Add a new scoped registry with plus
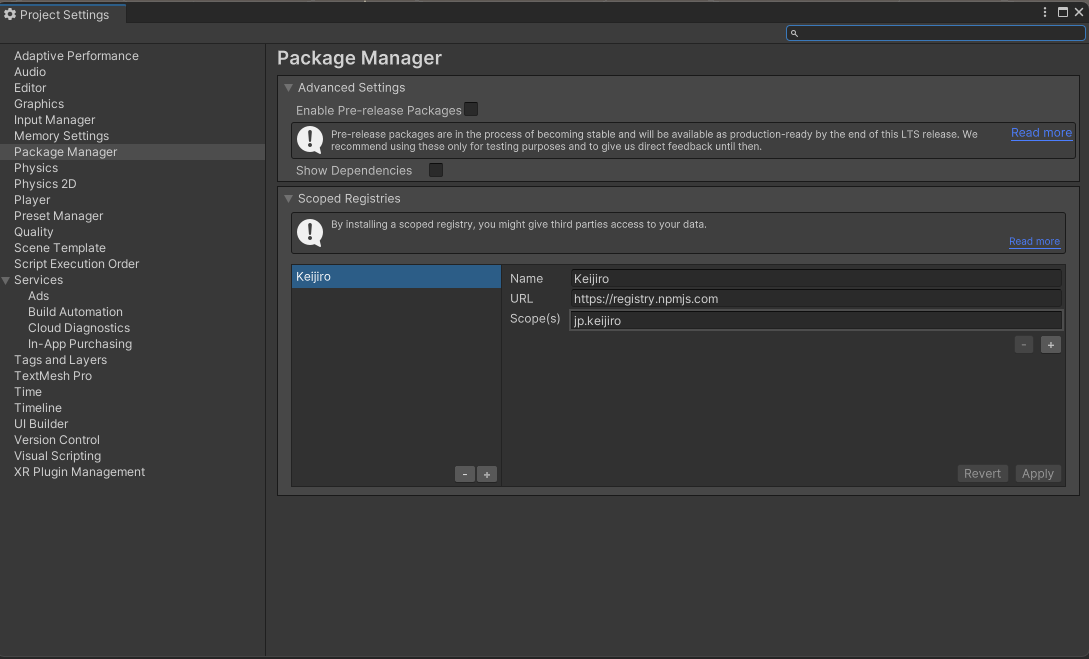This screenshot has height=659, width=1089. tap(487, 474)
